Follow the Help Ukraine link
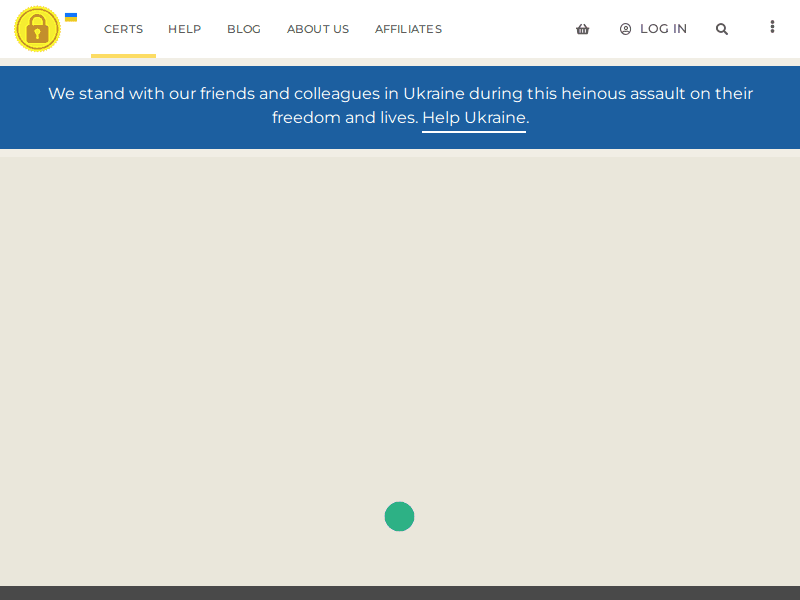The height and width of the screenshot is (600, 800). coord(474,118)
